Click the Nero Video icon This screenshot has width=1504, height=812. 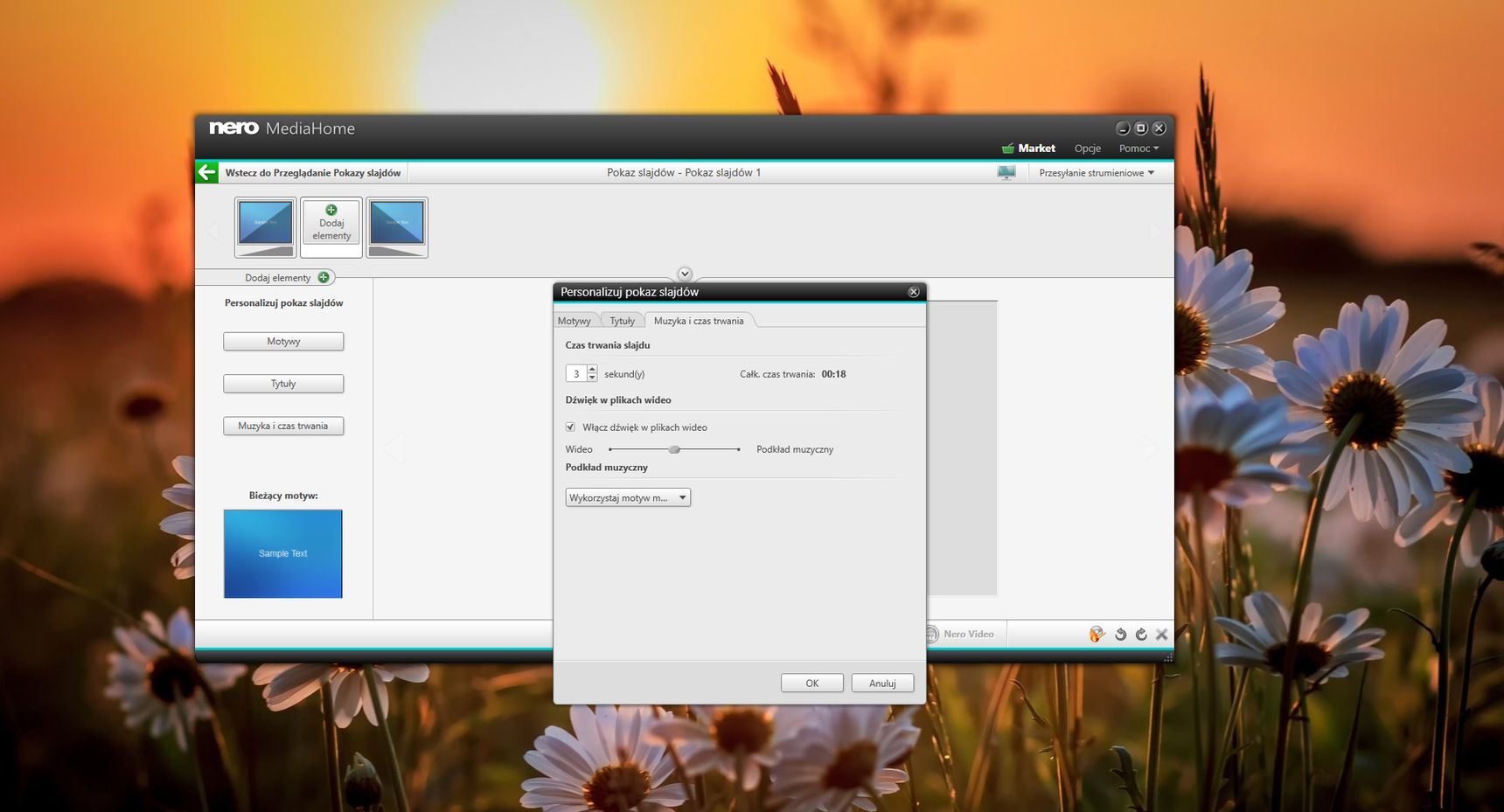click(932, 634)
